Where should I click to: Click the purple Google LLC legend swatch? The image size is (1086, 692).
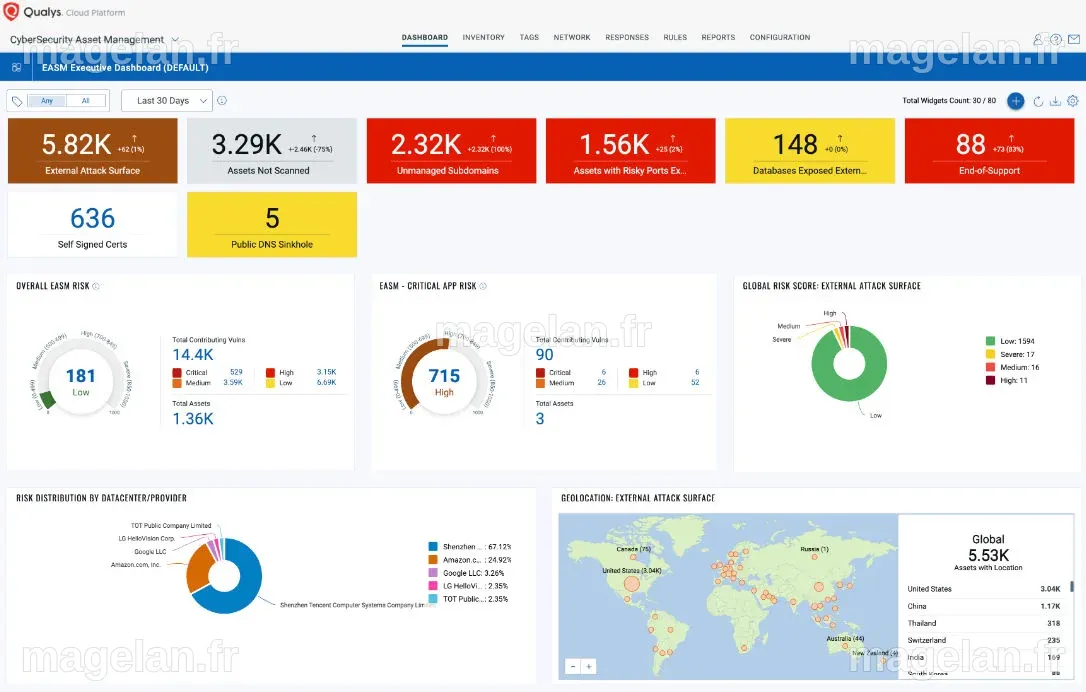(x=433, y=573)
